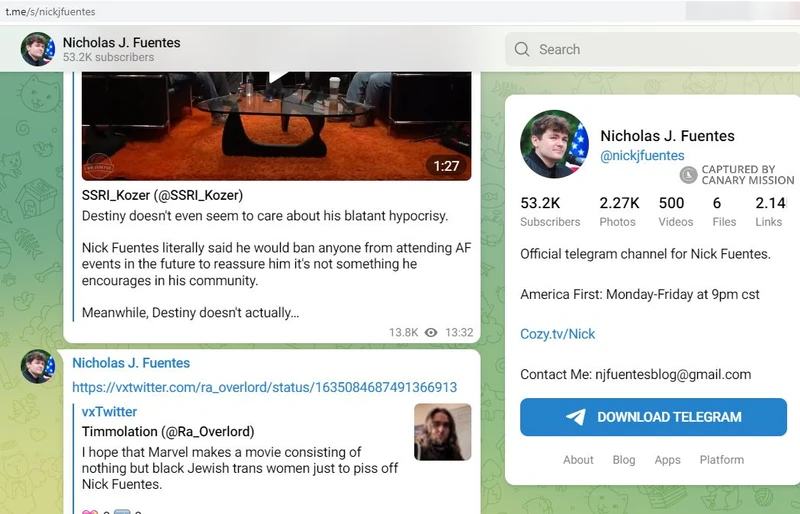
Task: Open the Platform footer link
Action: [x=721, y=459]
